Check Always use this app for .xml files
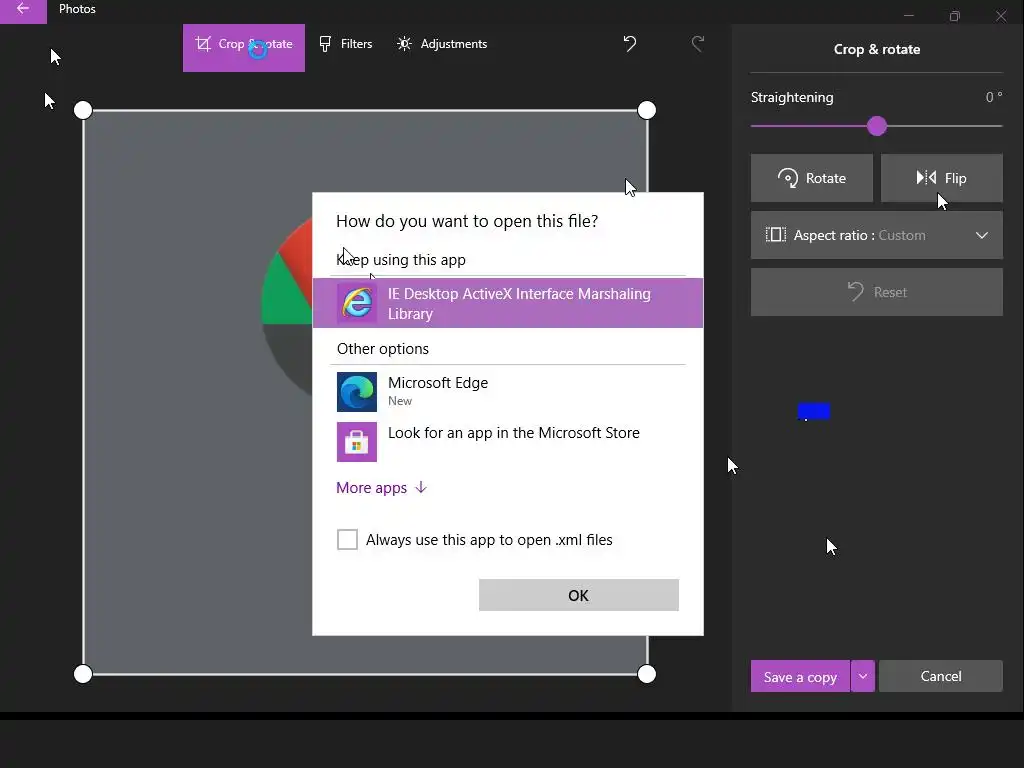This screenshot has width=1024, height=768. [x=347, y=539]
